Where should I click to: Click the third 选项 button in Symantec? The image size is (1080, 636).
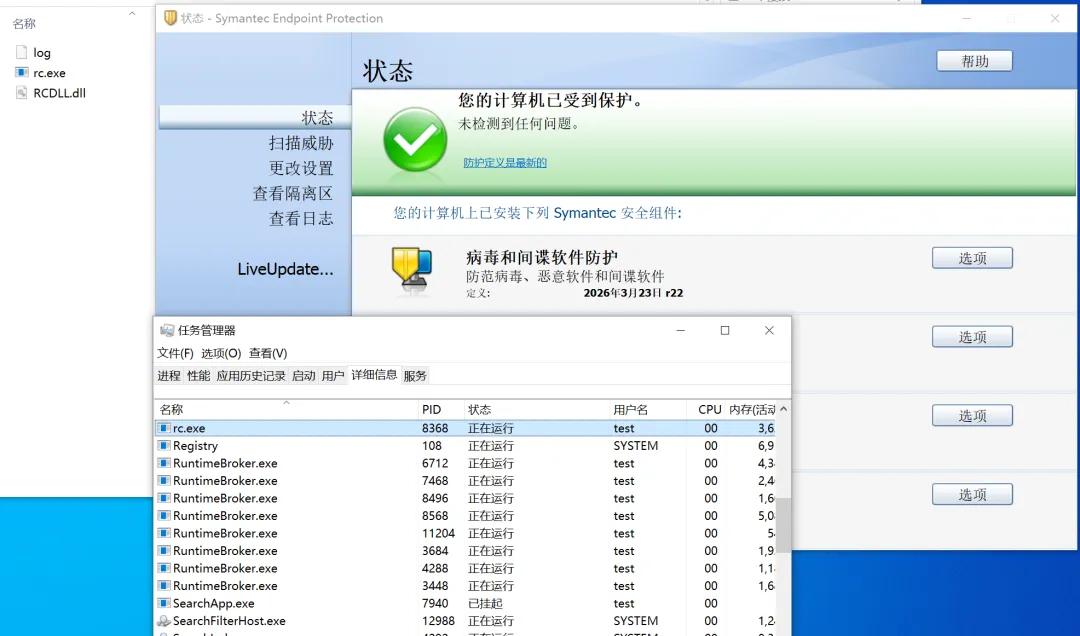pos(973,416)
